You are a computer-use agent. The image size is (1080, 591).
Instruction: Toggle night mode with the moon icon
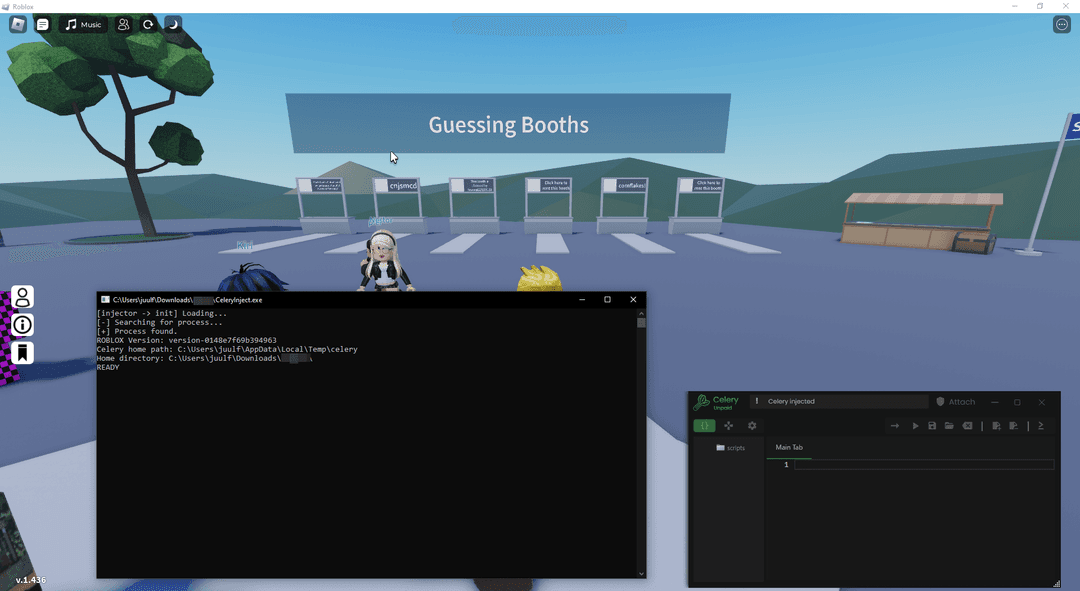point(172,23)
